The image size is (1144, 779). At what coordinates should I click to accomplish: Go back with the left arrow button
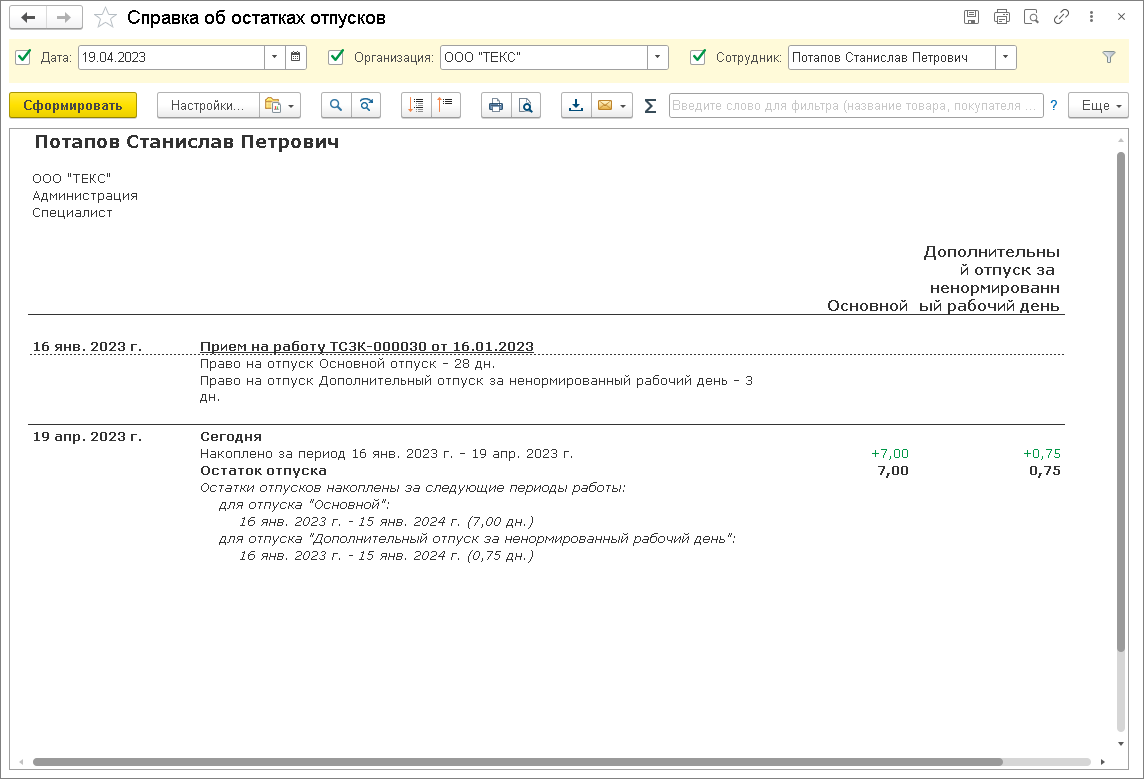coord(28,18)
